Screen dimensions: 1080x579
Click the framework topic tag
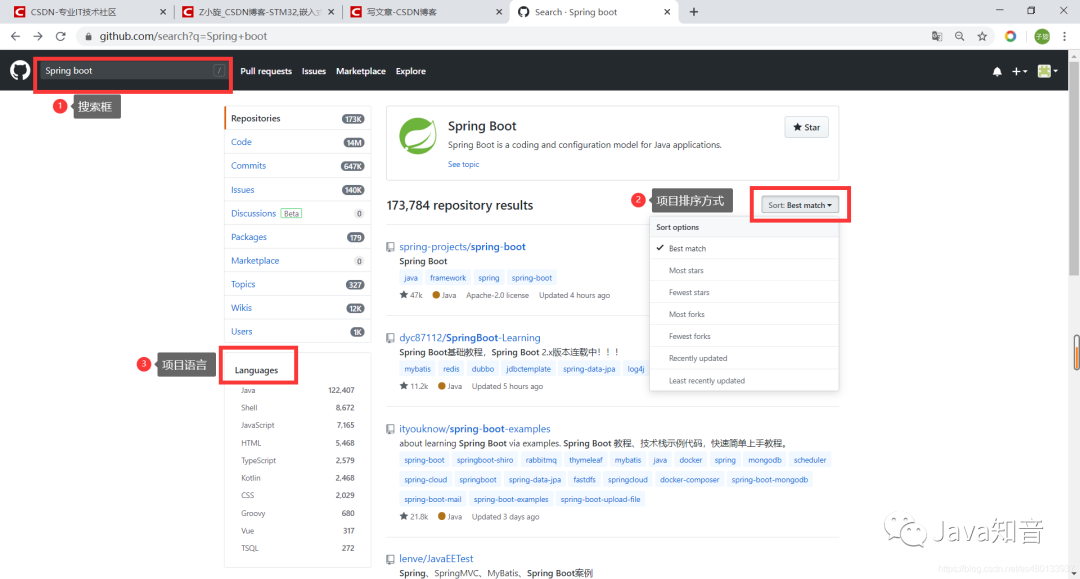tap(448, 278)
